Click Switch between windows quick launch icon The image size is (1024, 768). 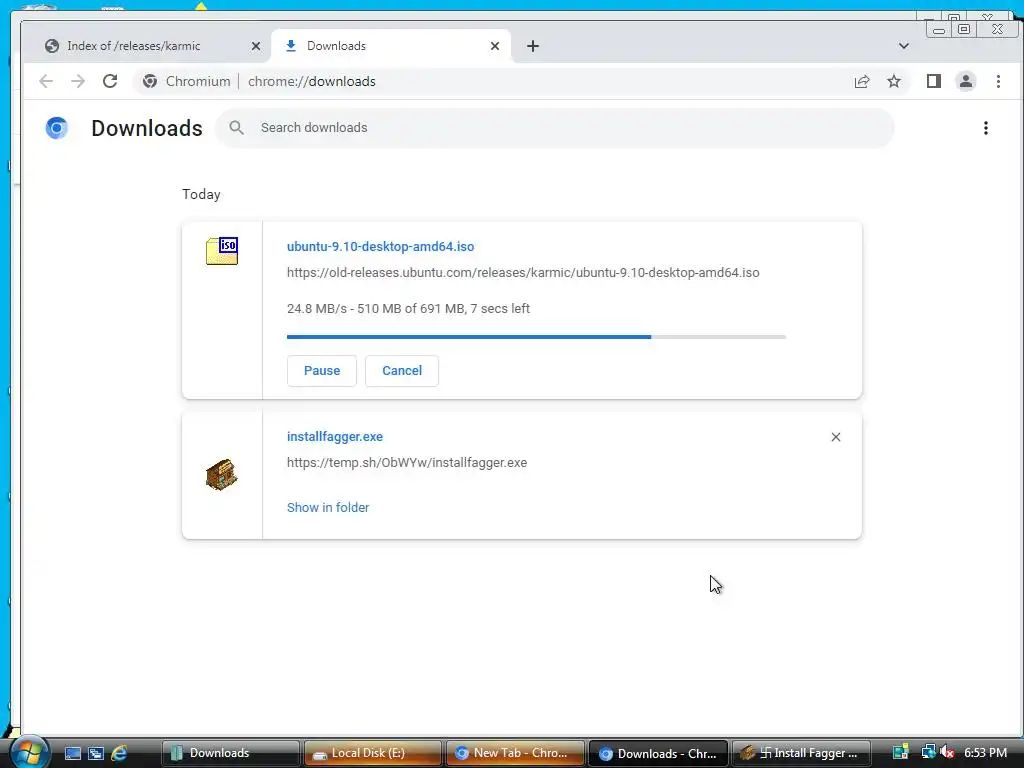tap(96, 753)
